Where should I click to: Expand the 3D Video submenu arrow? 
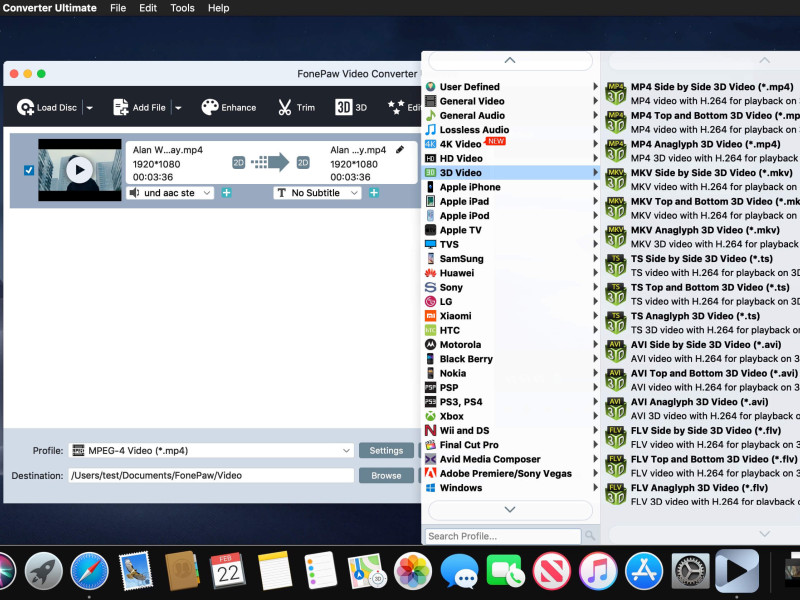pyautogui.click(x=595, y=172)
